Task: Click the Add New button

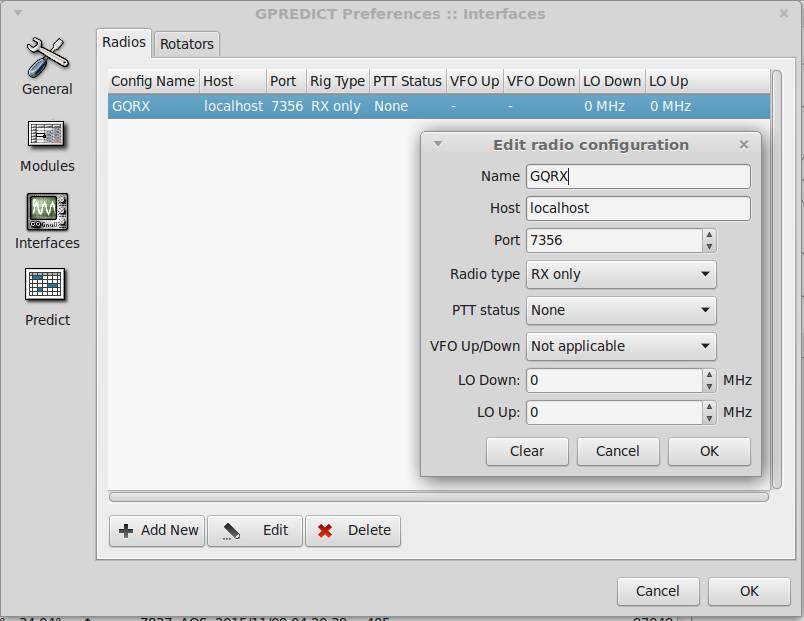Action: click(x=157, y=531)
